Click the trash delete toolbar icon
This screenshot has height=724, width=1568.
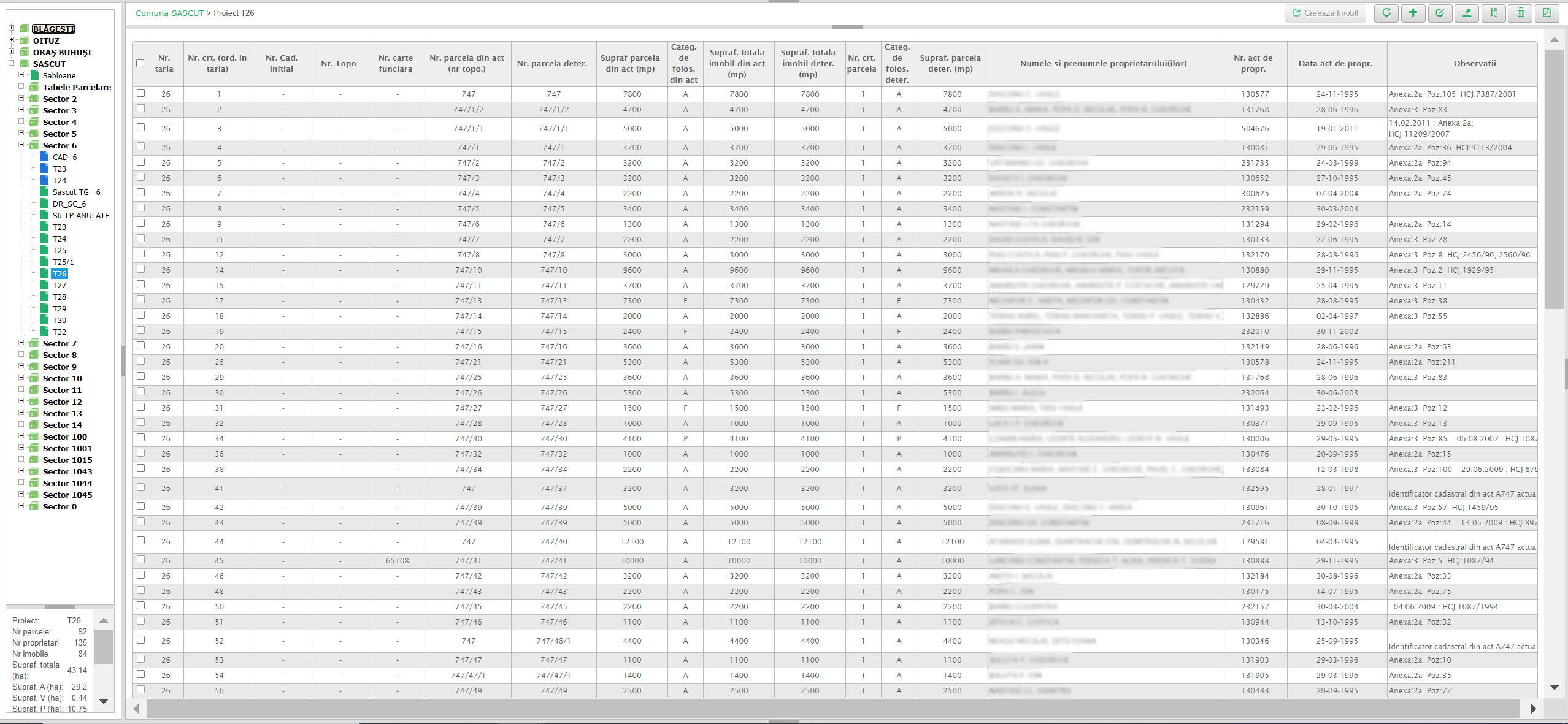[x=1520, y=13]
